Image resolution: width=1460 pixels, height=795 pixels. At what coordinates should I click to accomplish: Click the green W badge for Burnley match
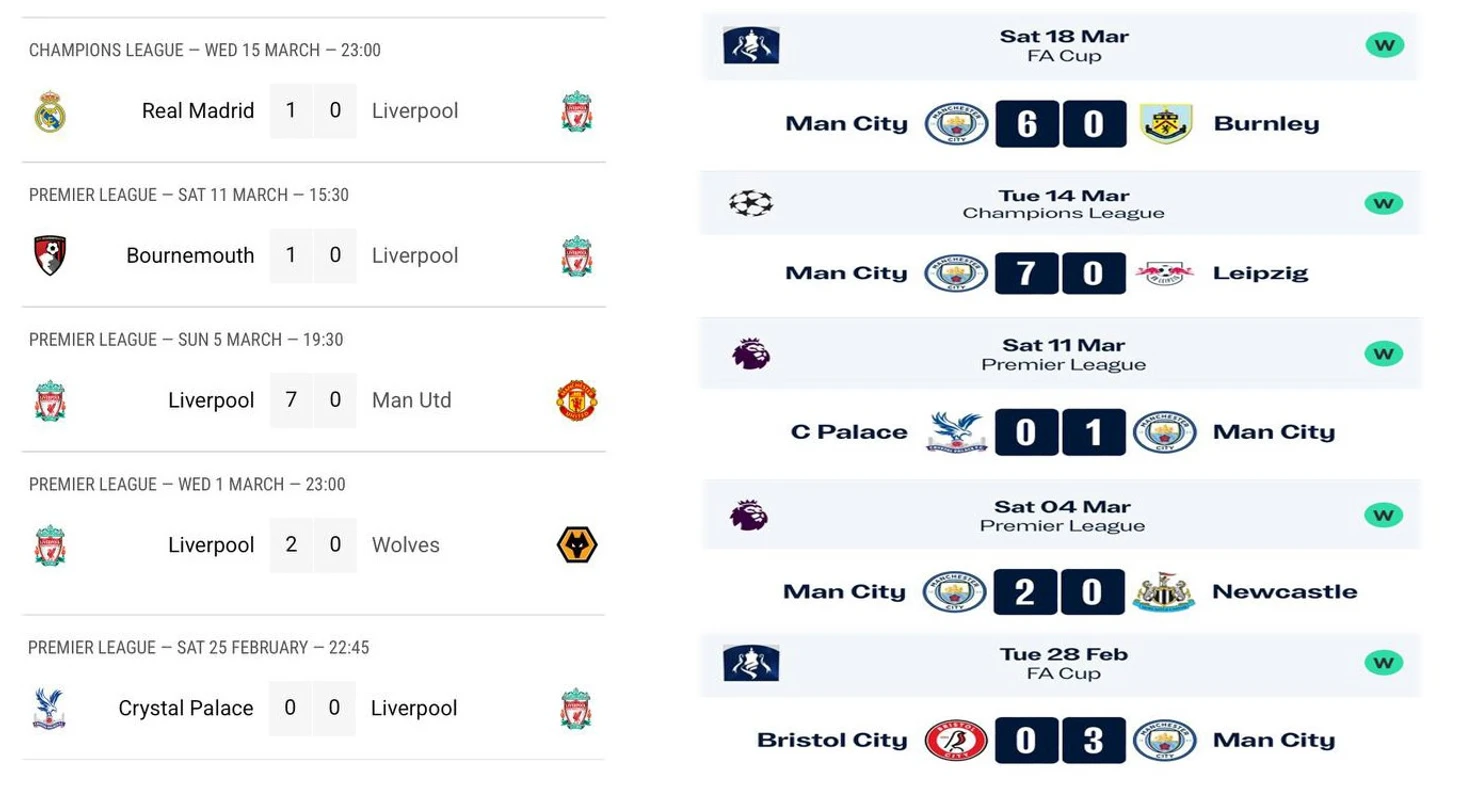pyautogui.click(x=1384, y=45)
